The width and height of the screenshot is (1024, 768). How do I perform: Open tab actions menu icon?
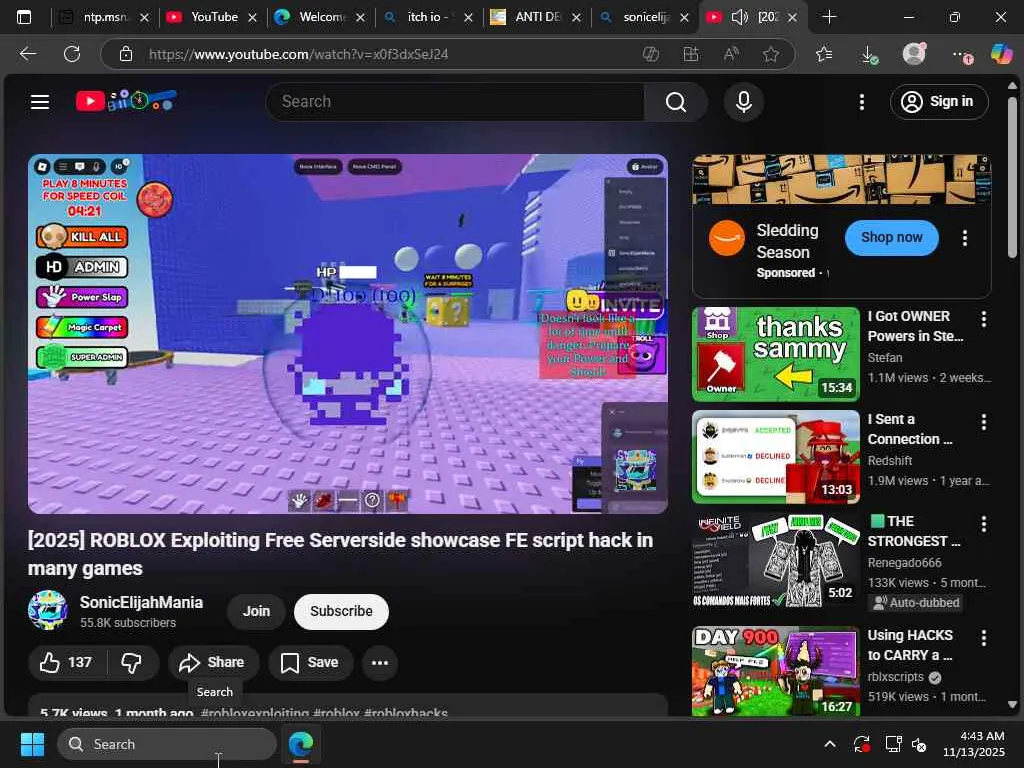pos(24,17)
